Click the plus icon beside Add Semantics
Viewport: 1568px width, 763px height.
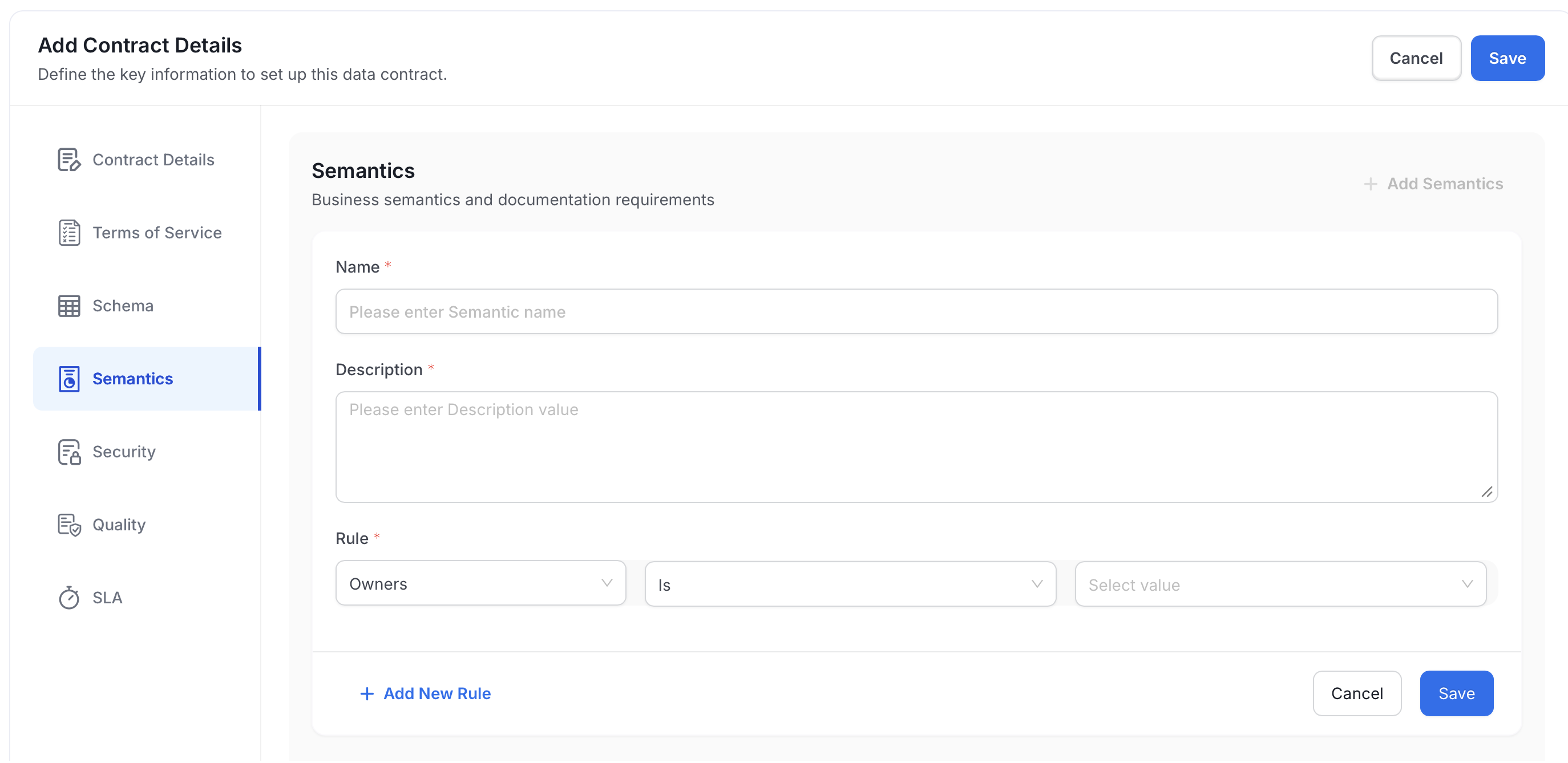tap(1370, 184)
